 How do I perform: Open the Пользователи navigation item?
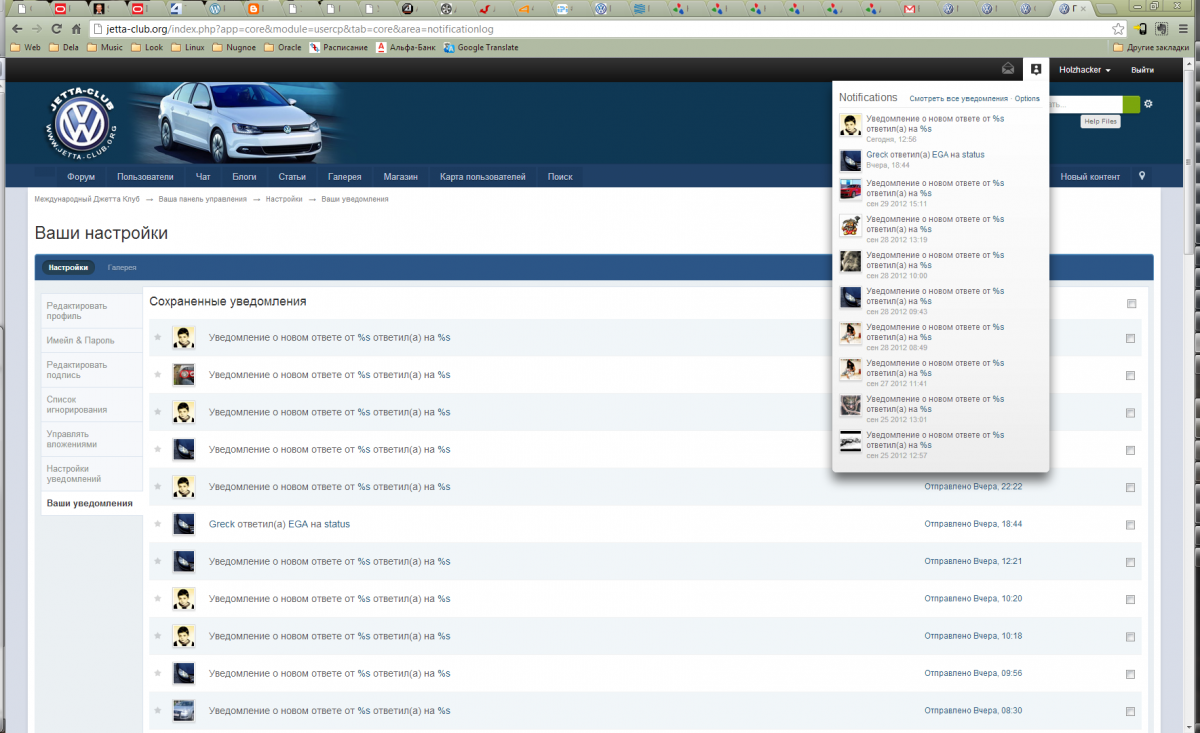pos(145,177)
